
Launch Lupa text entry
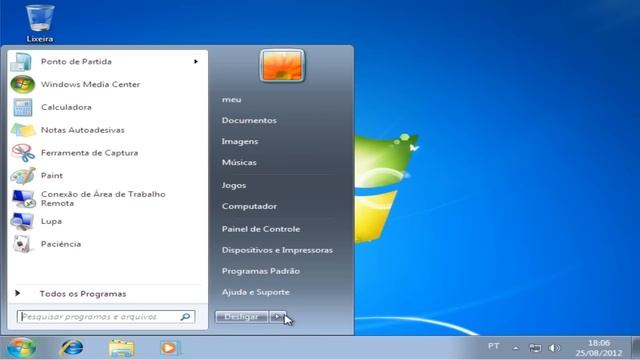pos(51,221)
